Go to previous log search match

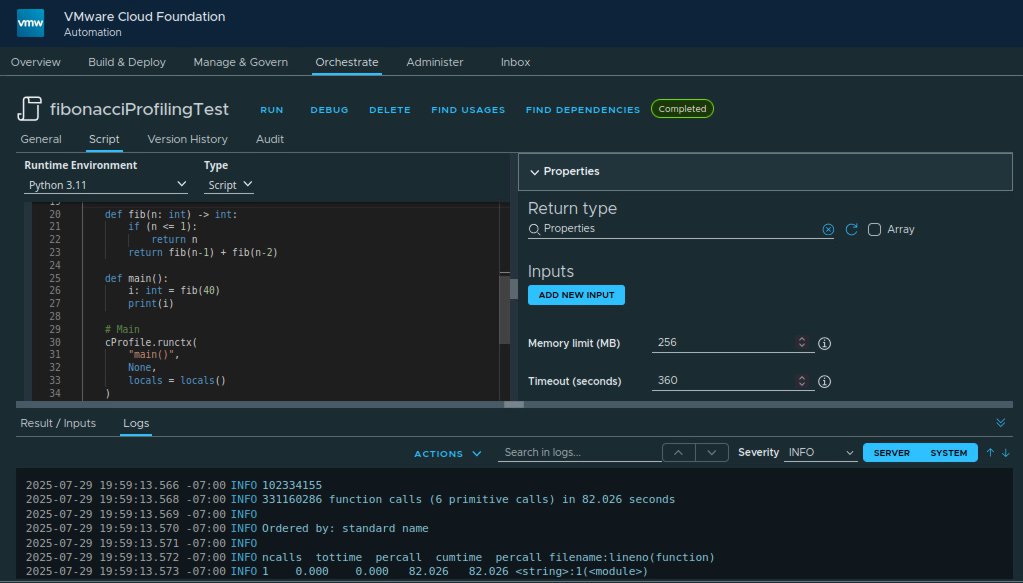pyautogui.click(x=679, y=453)
